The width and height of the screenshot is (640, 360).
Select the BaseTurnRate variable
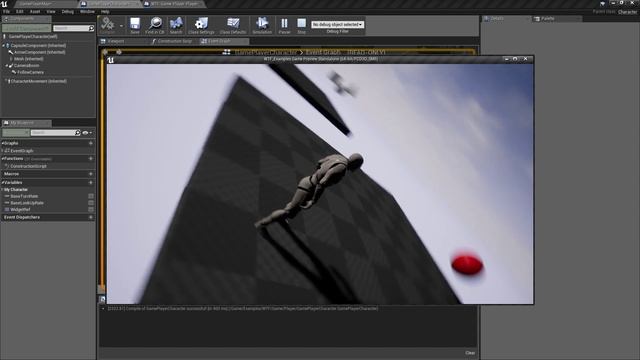(x=24, y=196)
